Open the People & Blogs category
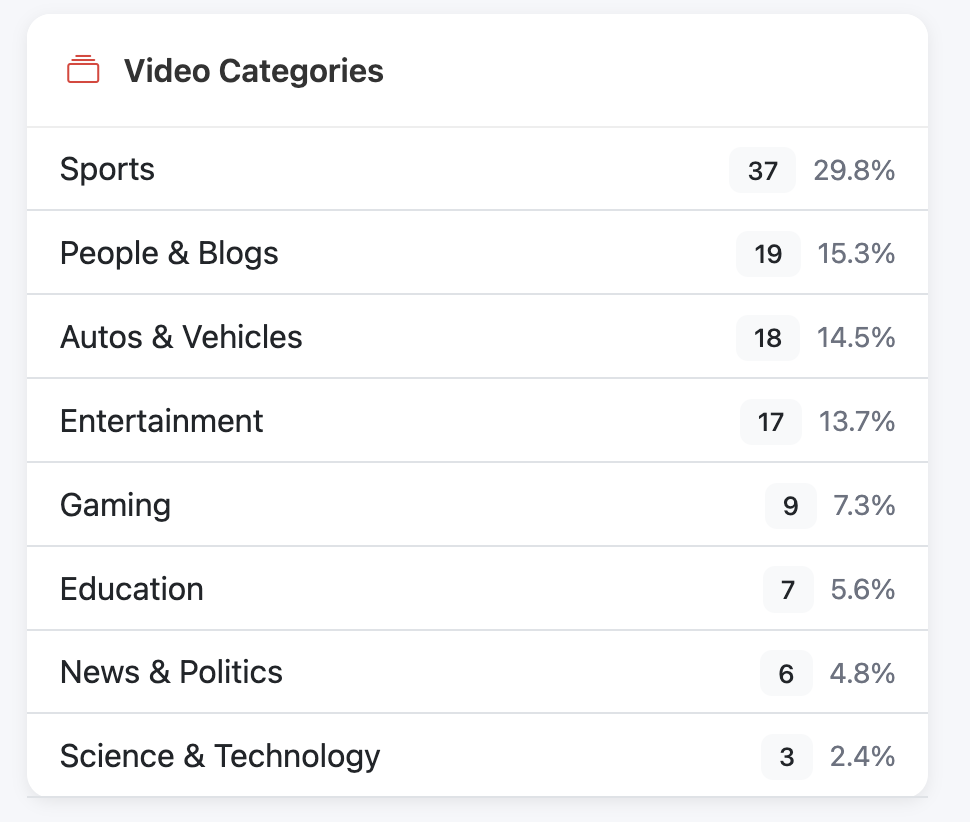This screenshot has height=822, width=970. click(170, 253)
